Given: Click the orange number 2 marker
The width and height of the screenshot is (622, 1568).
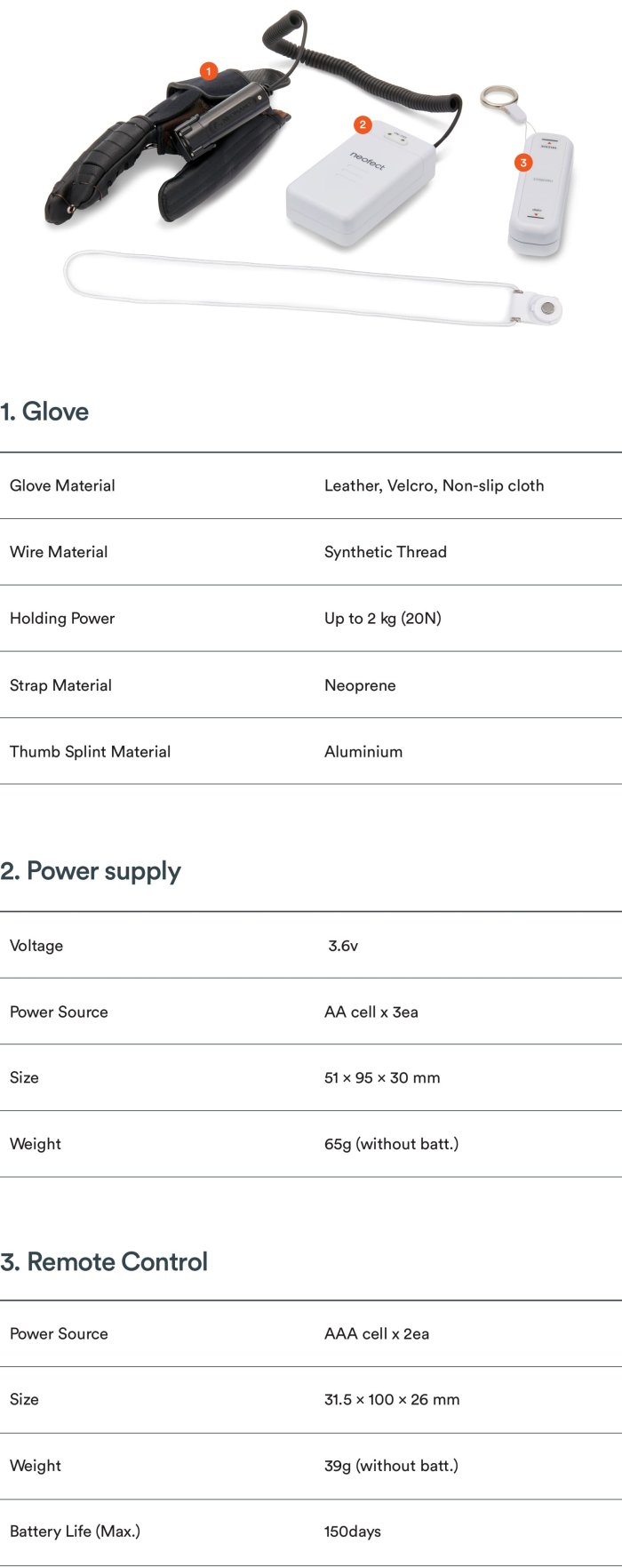Looking at the screenshot, I should tap(362, 124).
